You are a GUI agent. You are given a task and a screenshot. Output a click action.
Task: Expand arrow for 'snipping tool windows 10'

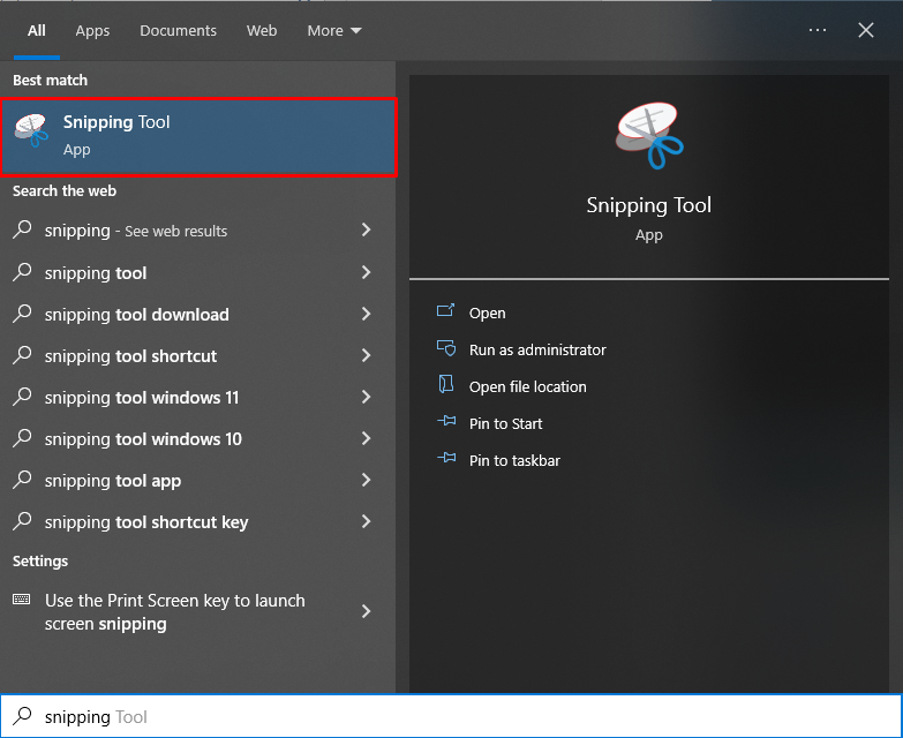pos(366,438)
